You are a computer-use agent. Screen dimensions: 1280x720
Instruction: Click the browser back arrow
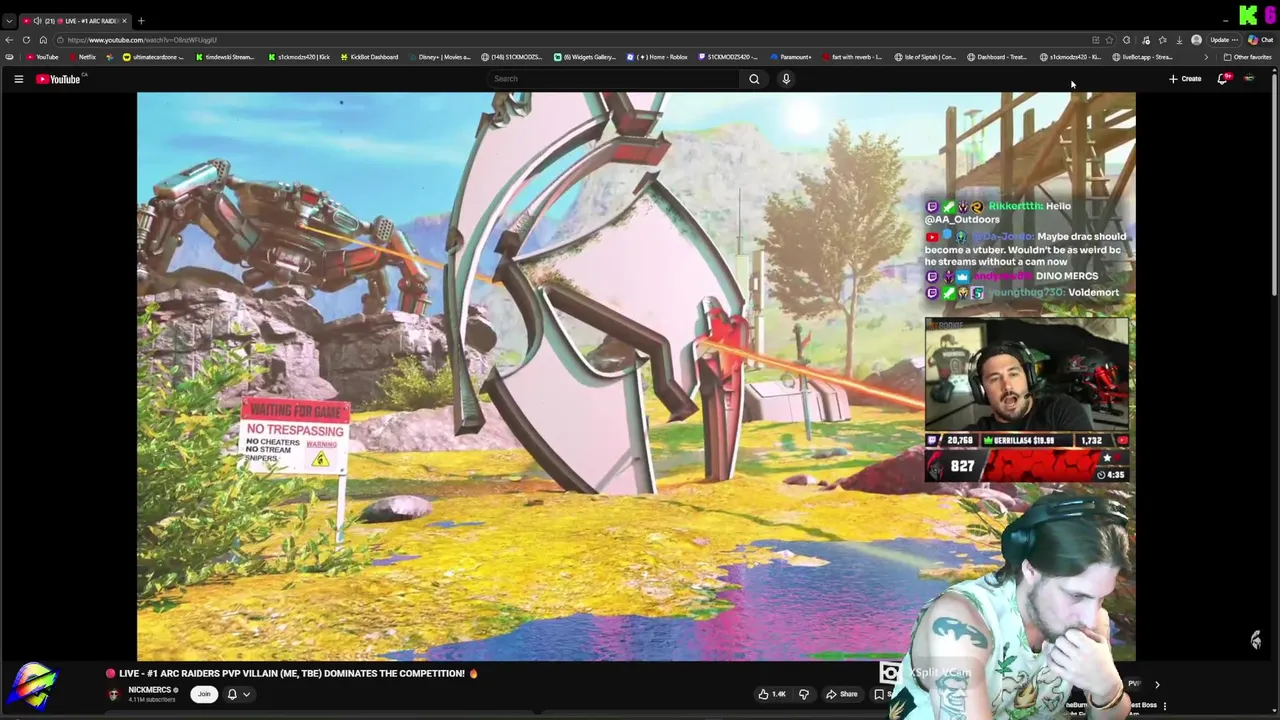tap(9, 40)
